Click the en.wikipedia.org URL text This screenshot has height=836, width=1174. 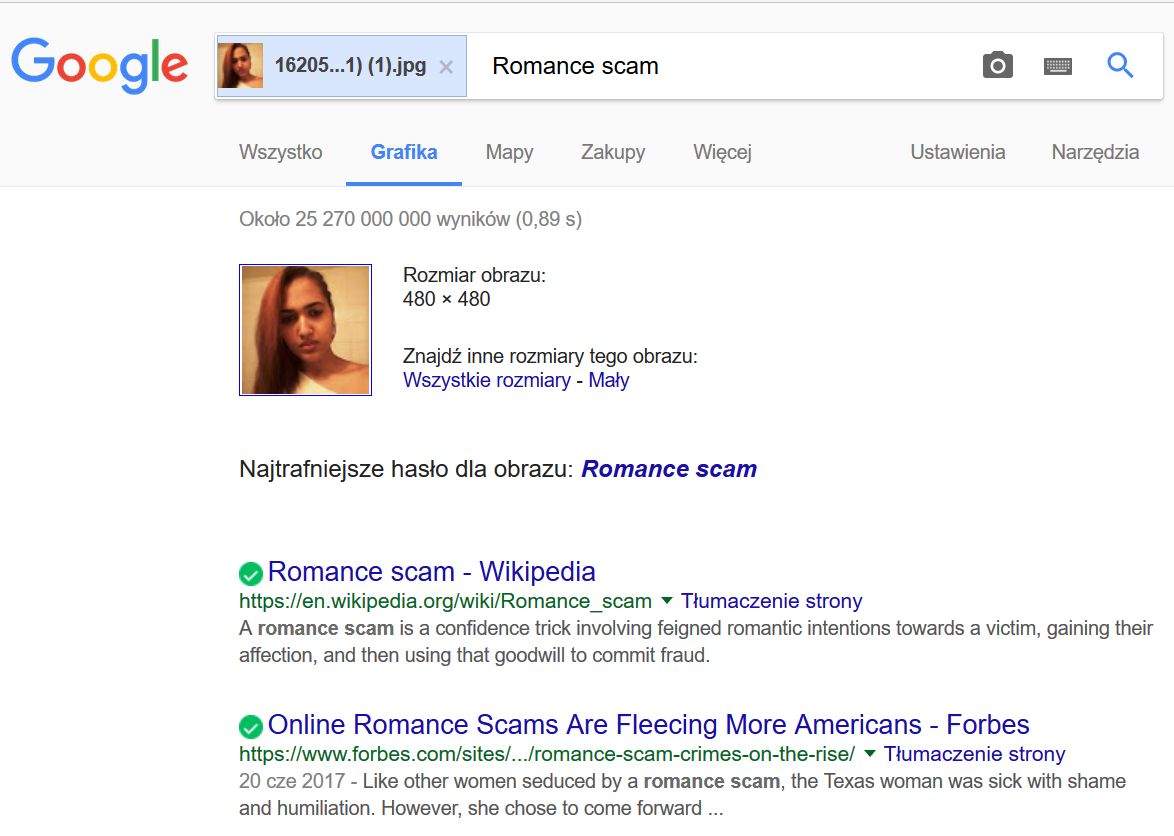[x=445, y=601]
